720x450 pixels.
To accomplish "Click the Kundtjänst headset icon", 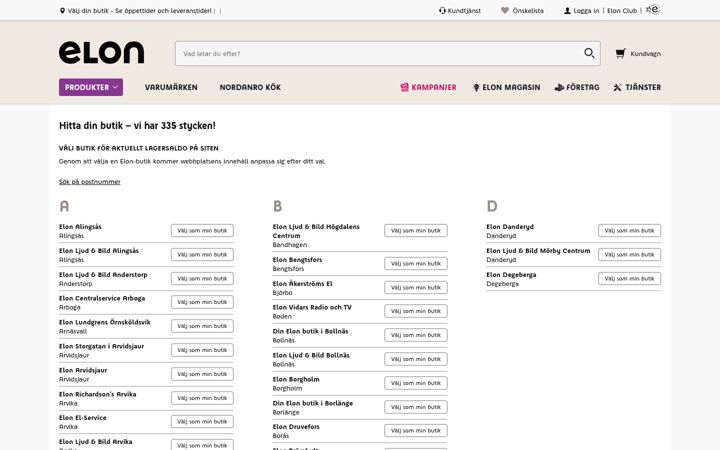I will point(442,11).
